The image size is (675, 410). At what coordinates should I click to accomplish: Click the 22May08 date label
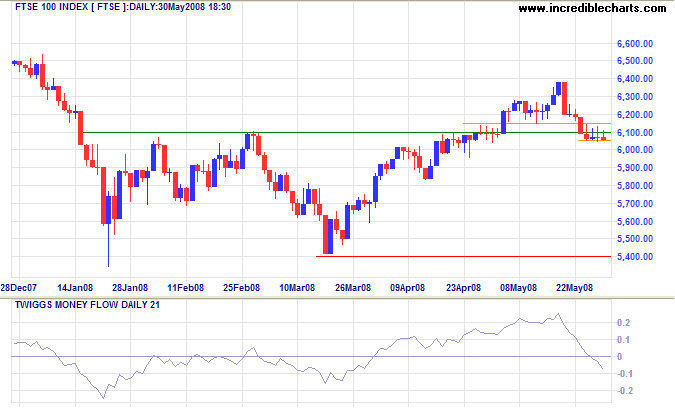pos(574,288)
